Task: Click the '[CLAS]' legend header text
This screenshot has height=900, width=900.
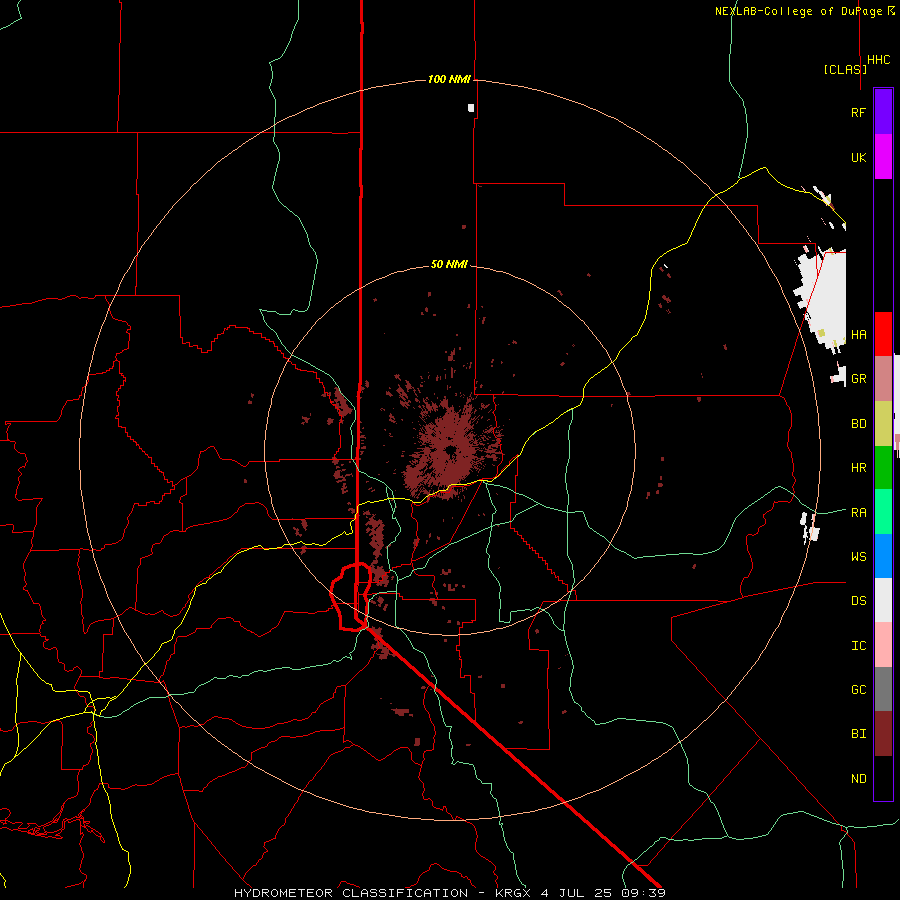Action: (845, 69)
